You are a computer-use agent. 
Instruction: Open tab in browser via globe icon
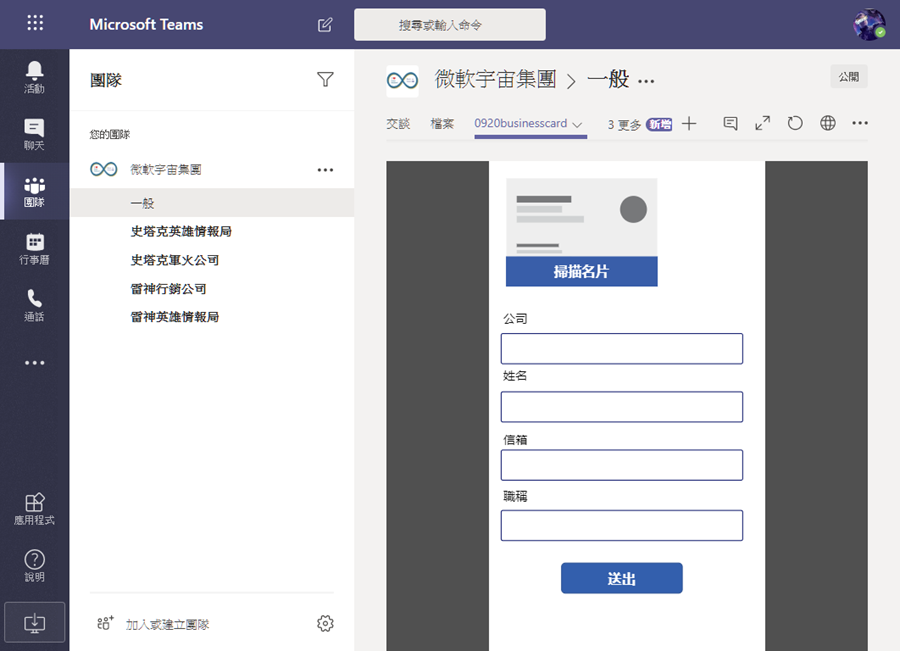click(828, 122)
